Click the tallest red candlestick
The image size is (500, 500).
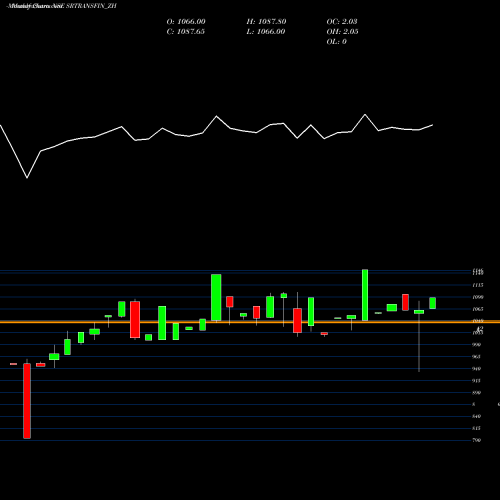[27, 401]
